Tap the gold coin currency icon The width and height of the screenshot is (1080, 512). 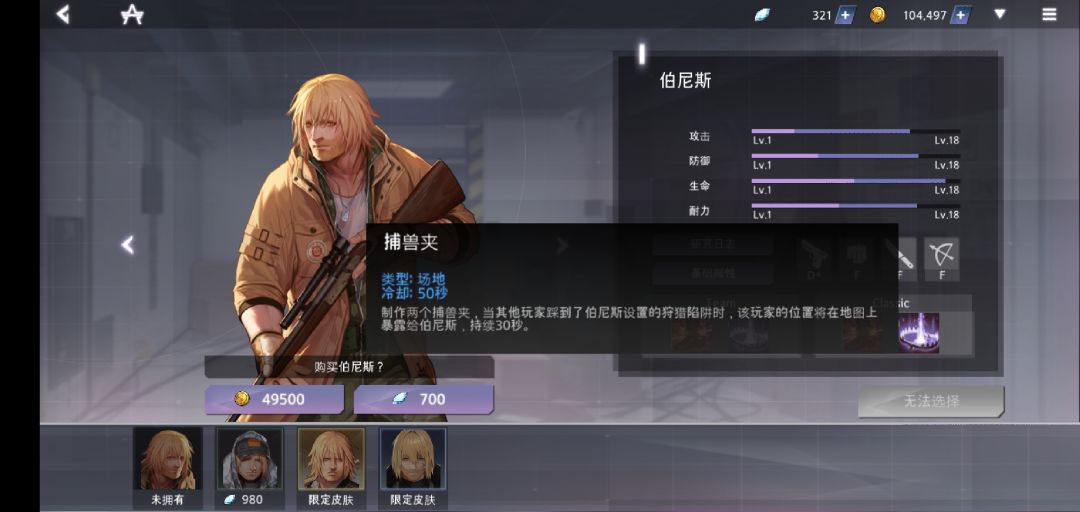point(878,15)
